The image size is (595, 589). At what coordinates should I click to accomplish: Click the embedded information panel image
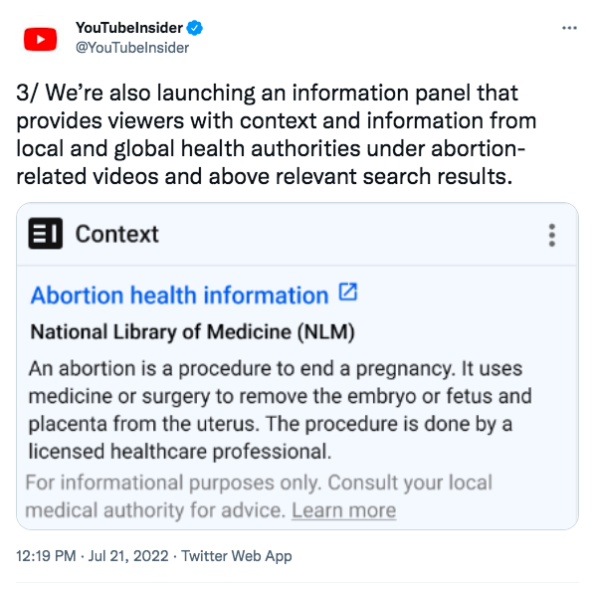pos(298,366)
